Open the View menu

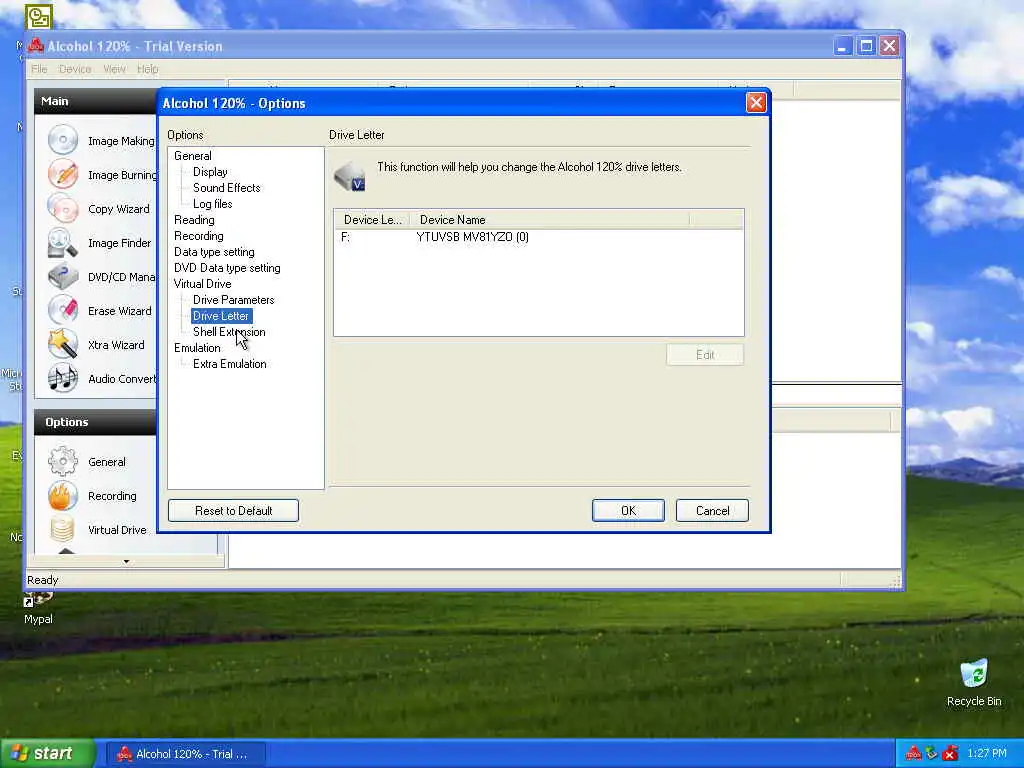(x=114, y=69)
